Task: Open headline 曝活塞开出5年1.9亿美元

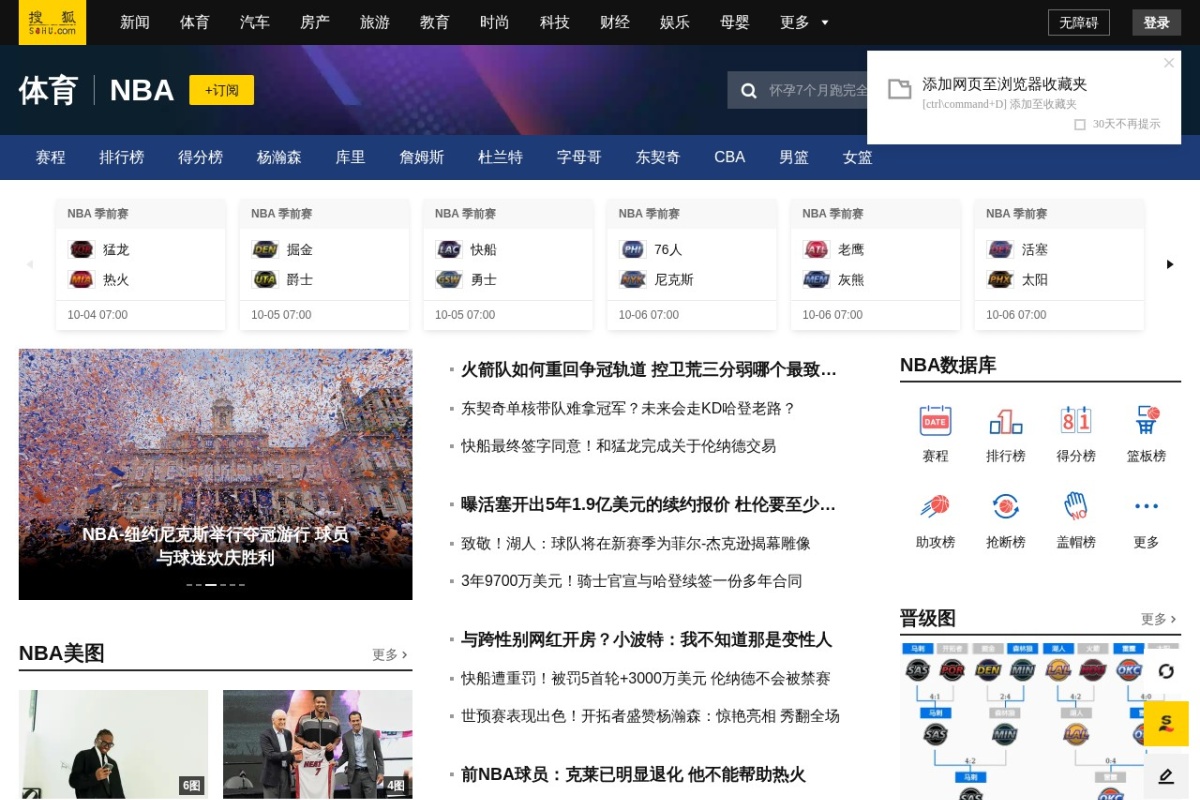Action: point(649,504)
